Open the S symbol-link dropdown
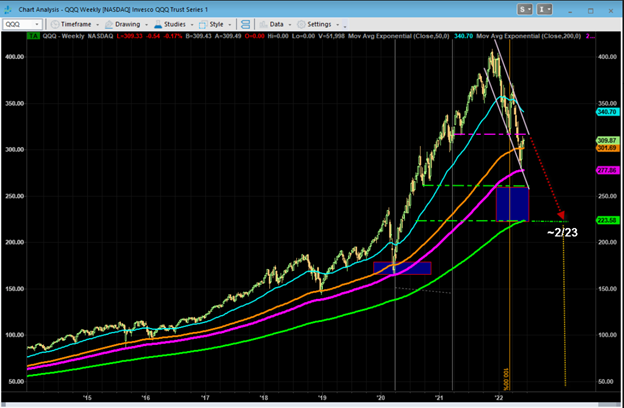The width and height of the screenshot is (624, 408). coord(526,9)
